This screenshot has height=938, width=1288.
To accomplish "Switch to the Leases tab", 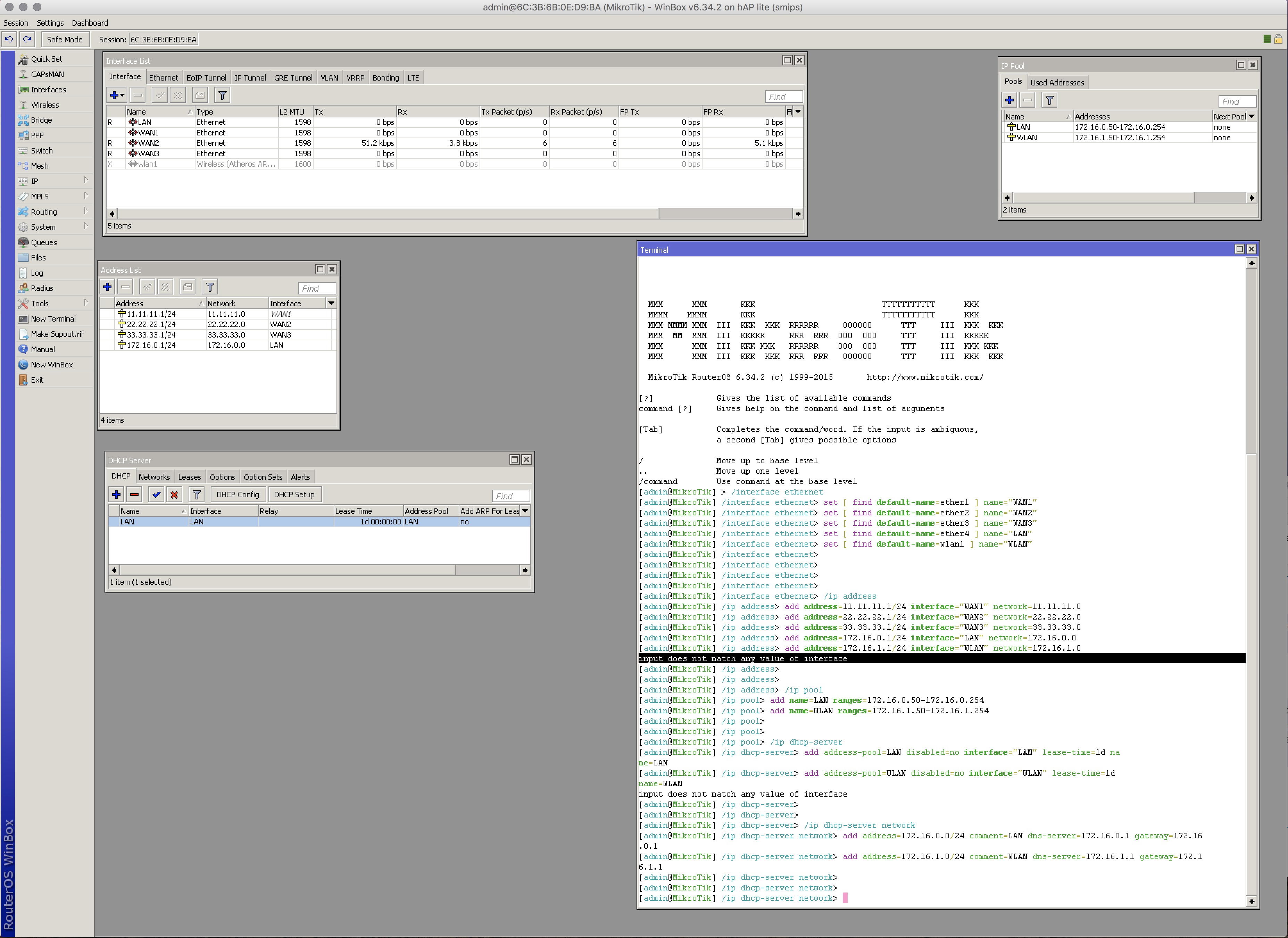I will click(x=189, y=477).
